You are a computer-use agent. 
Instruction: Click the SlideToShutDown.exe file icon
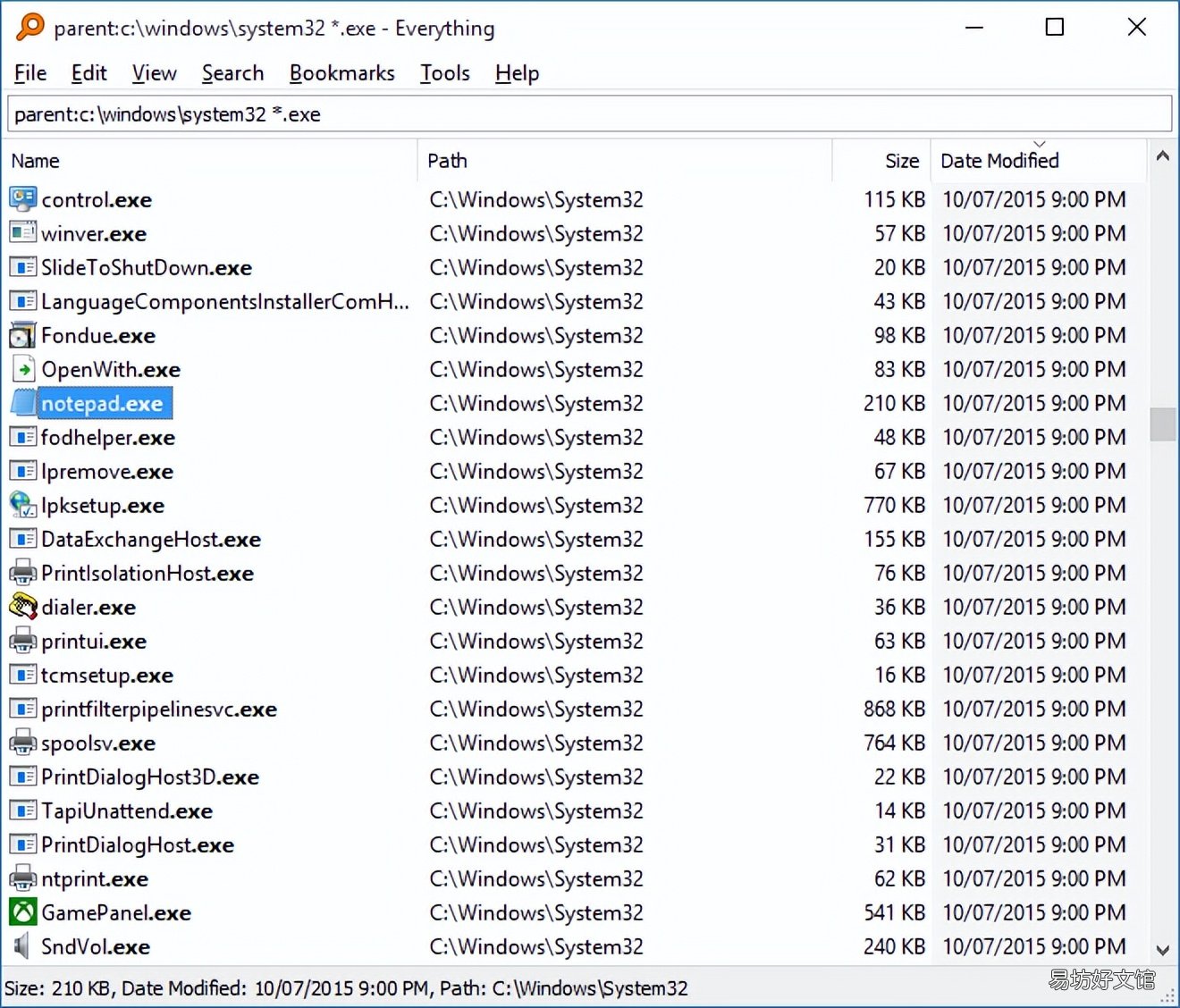coord(22,267)
